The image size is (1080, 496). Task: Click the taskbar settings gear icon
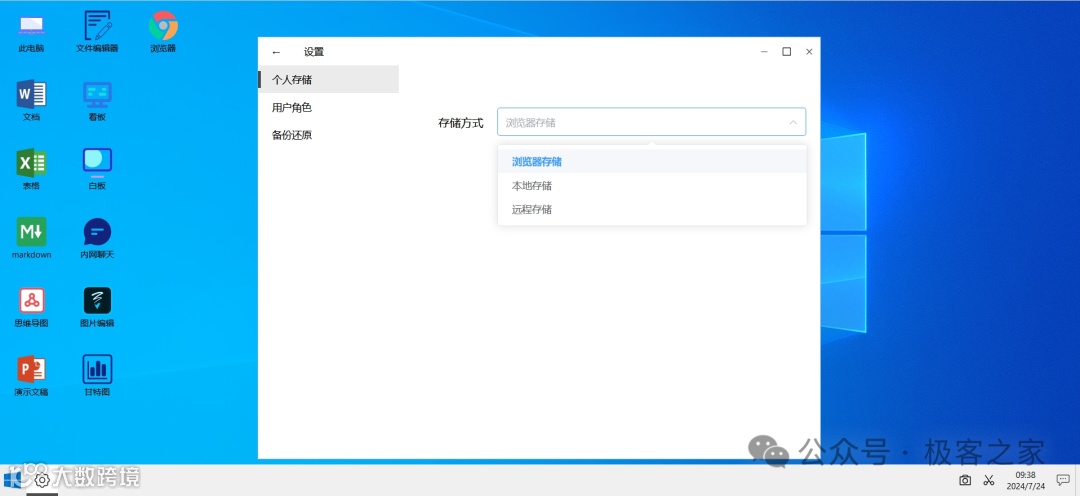(x=42, y=479)
